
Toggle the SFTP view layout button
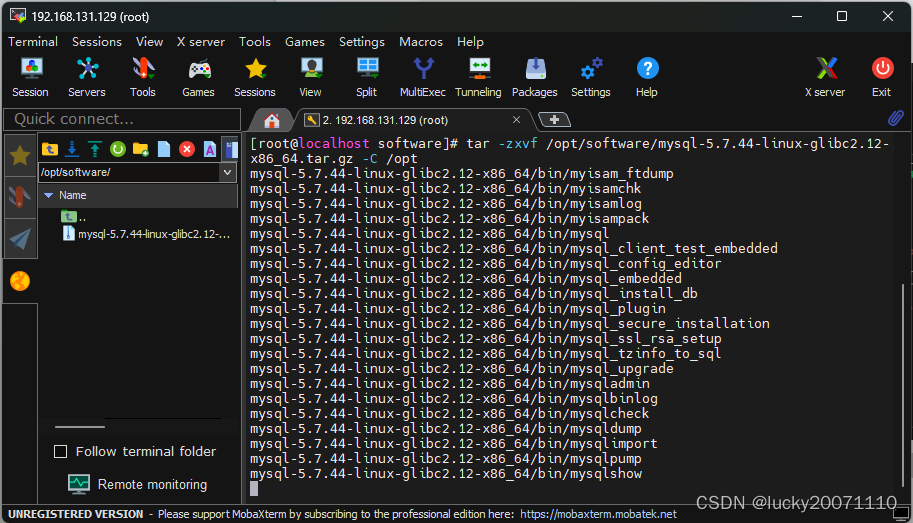tap(232, 149)
